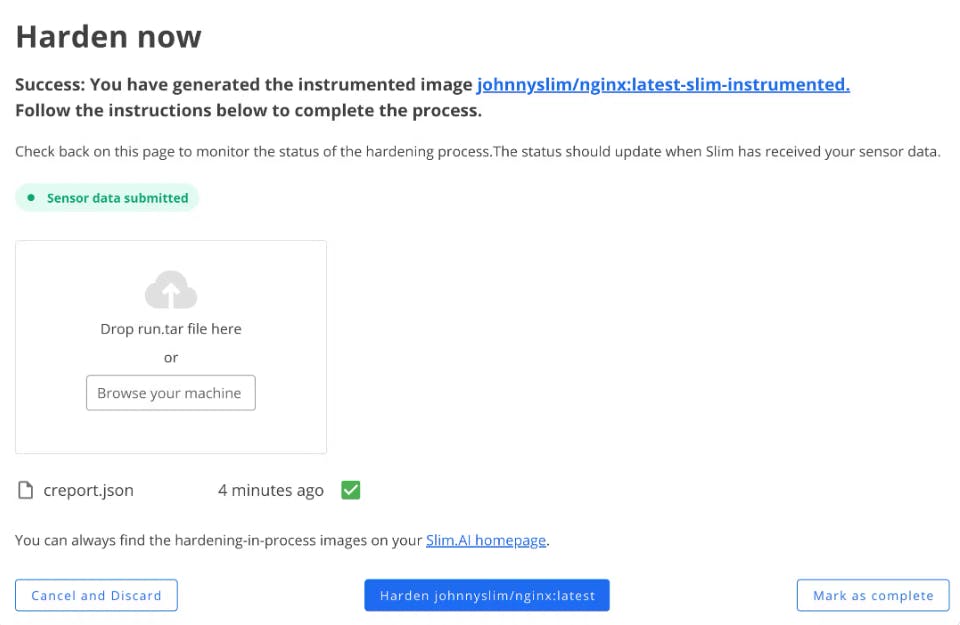Click the Harden now heading

[x=108, y=37]
